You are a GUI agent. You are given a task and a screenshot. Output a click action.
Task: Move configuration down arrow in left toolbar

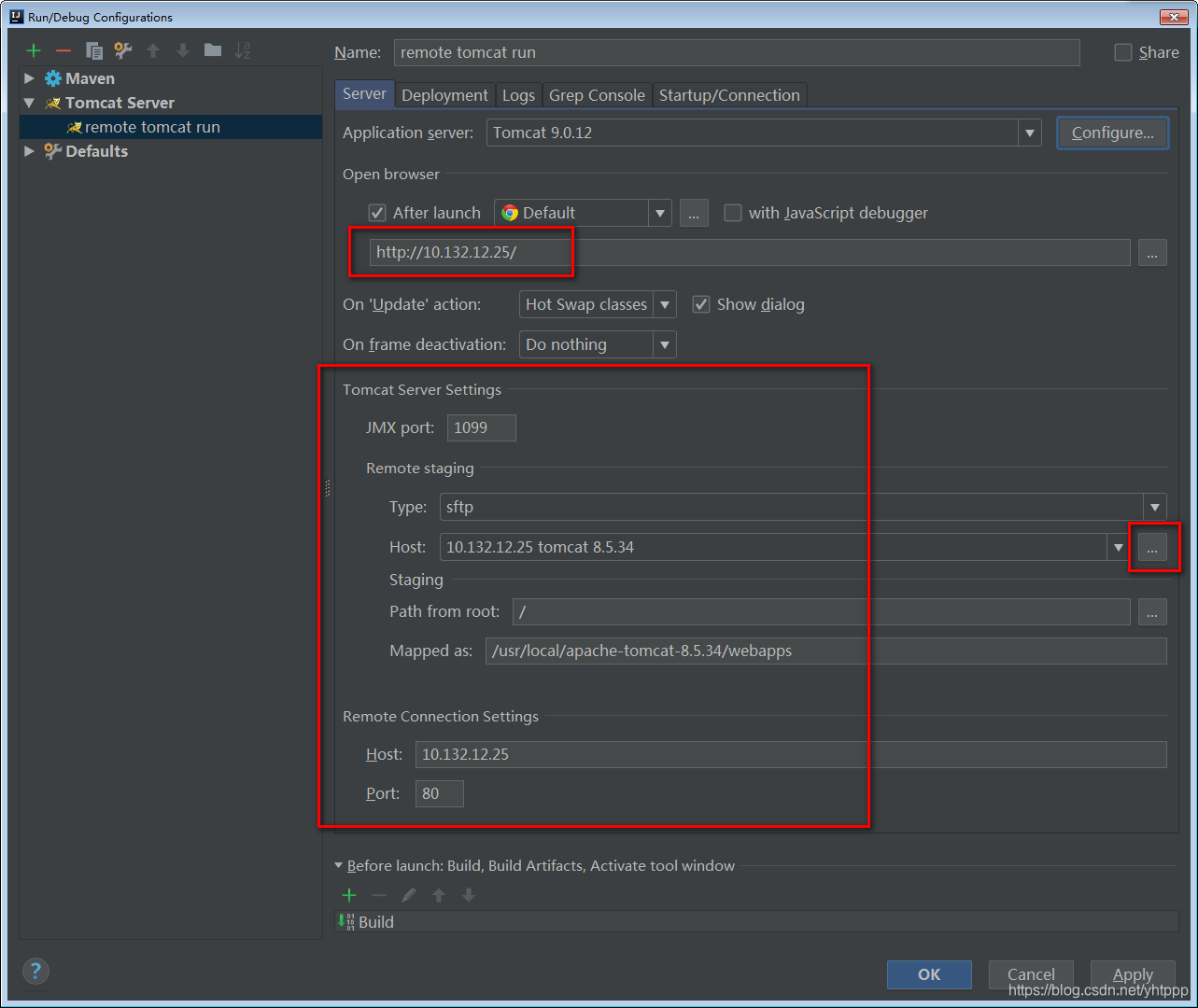pos(183,50)
